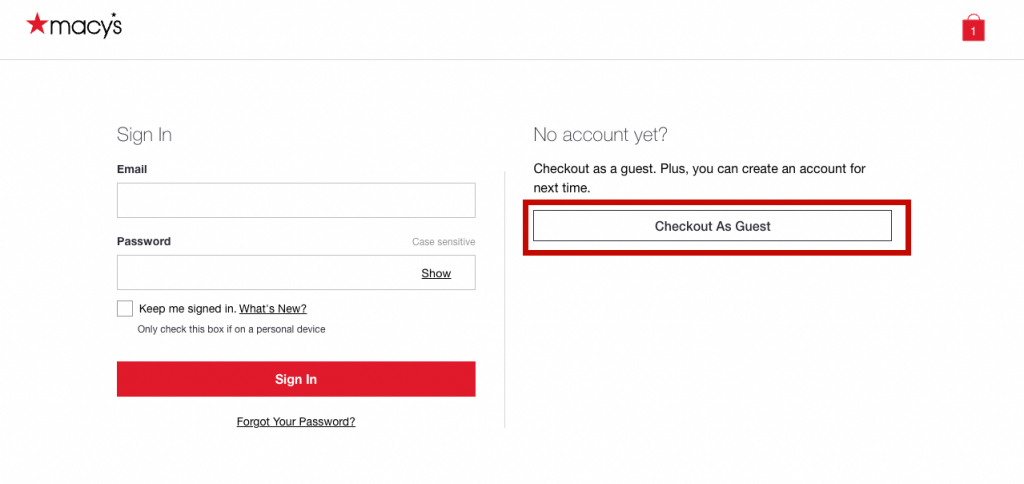
Task: Click the 'Only check this box' note
Action: click(x=231, y=329)
